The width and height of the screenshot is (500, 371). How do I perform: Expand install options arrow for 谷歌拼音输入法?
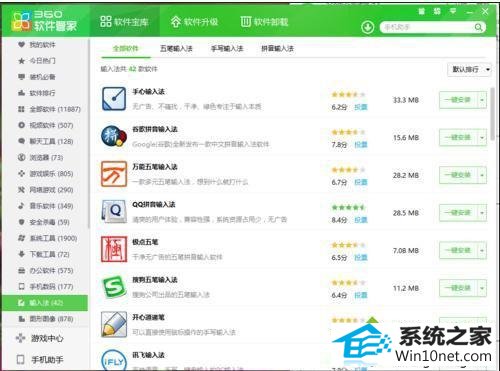pyautogui.click(x=482, y=138)
